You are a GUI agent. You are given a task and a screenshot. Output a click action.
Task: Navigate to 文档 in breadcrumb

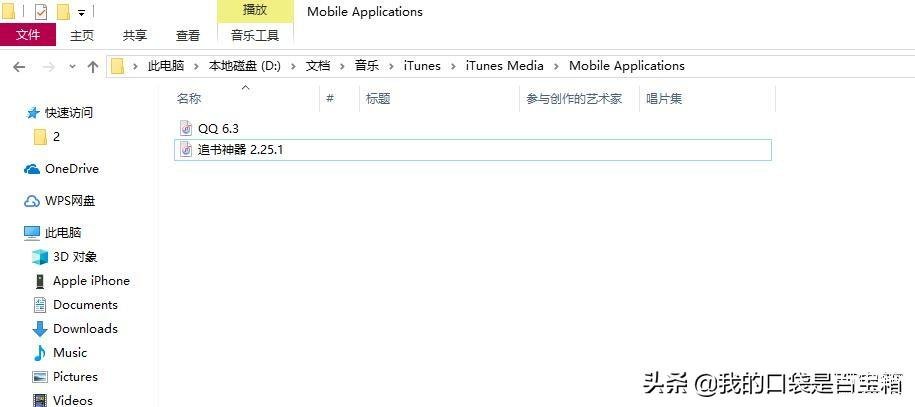coord(318,66)
